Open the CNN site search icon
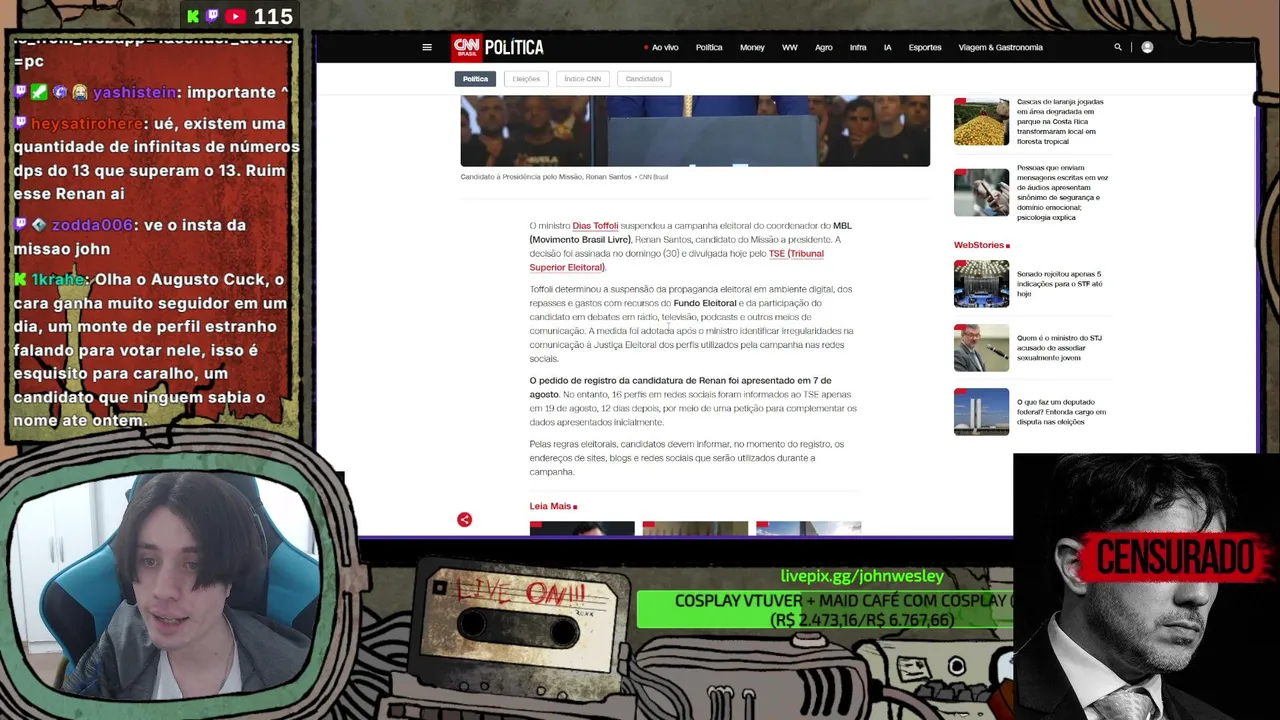1280x720 pixels. pos(1118,47)
